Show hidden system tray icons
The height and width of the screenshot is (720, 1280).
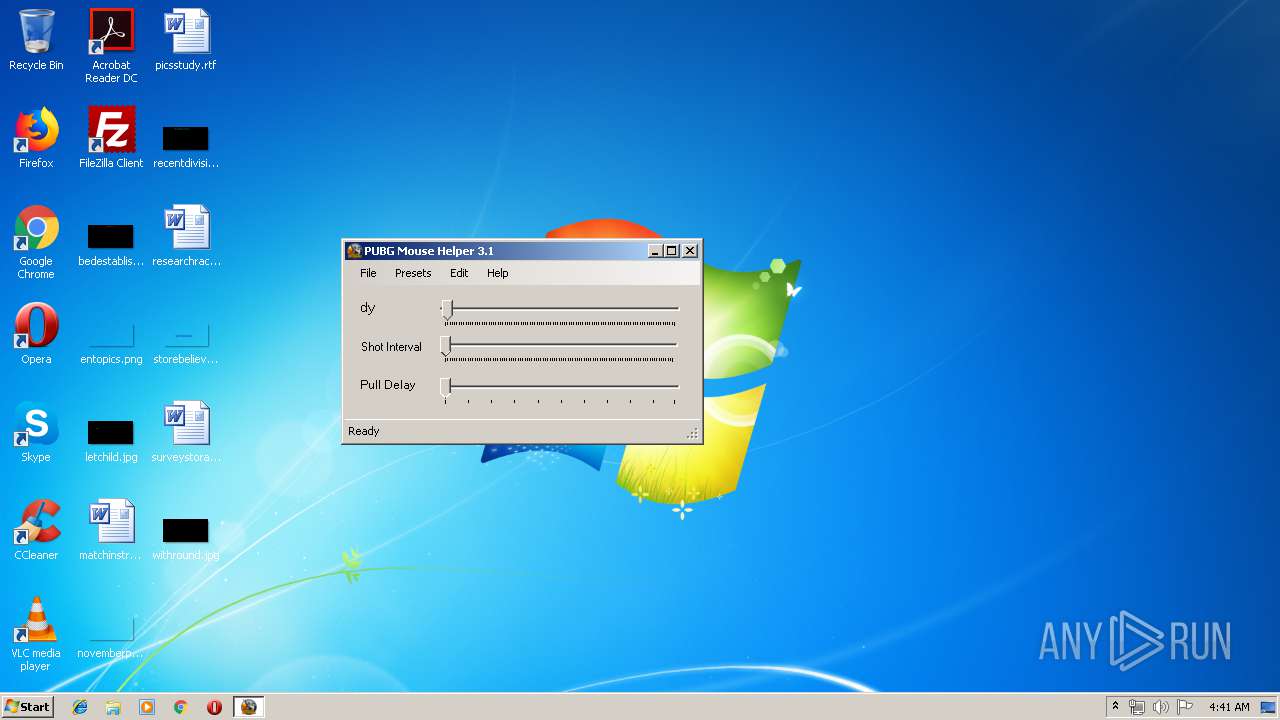click(1115, 707)
